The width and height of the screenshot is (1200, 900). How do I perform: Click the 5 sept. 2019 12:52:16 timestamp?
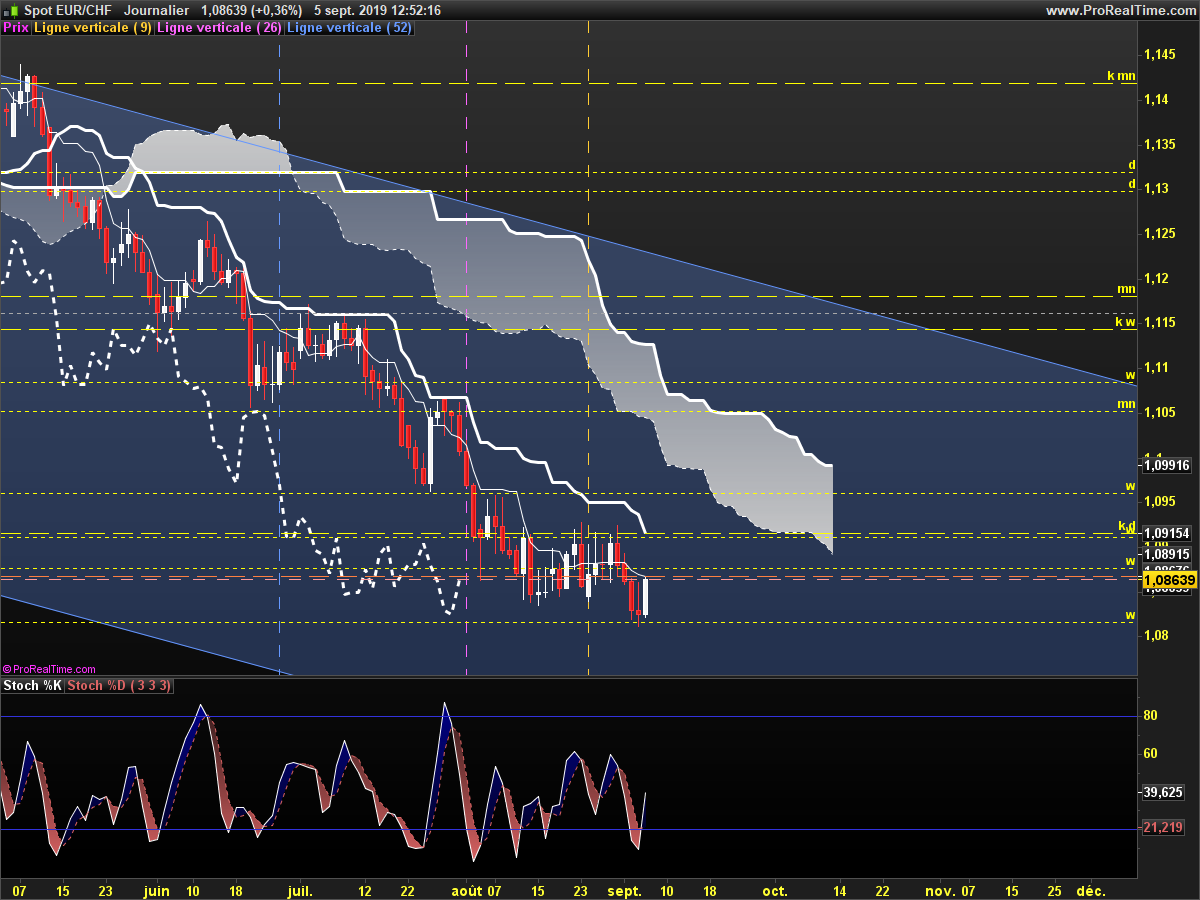point(378,10)
